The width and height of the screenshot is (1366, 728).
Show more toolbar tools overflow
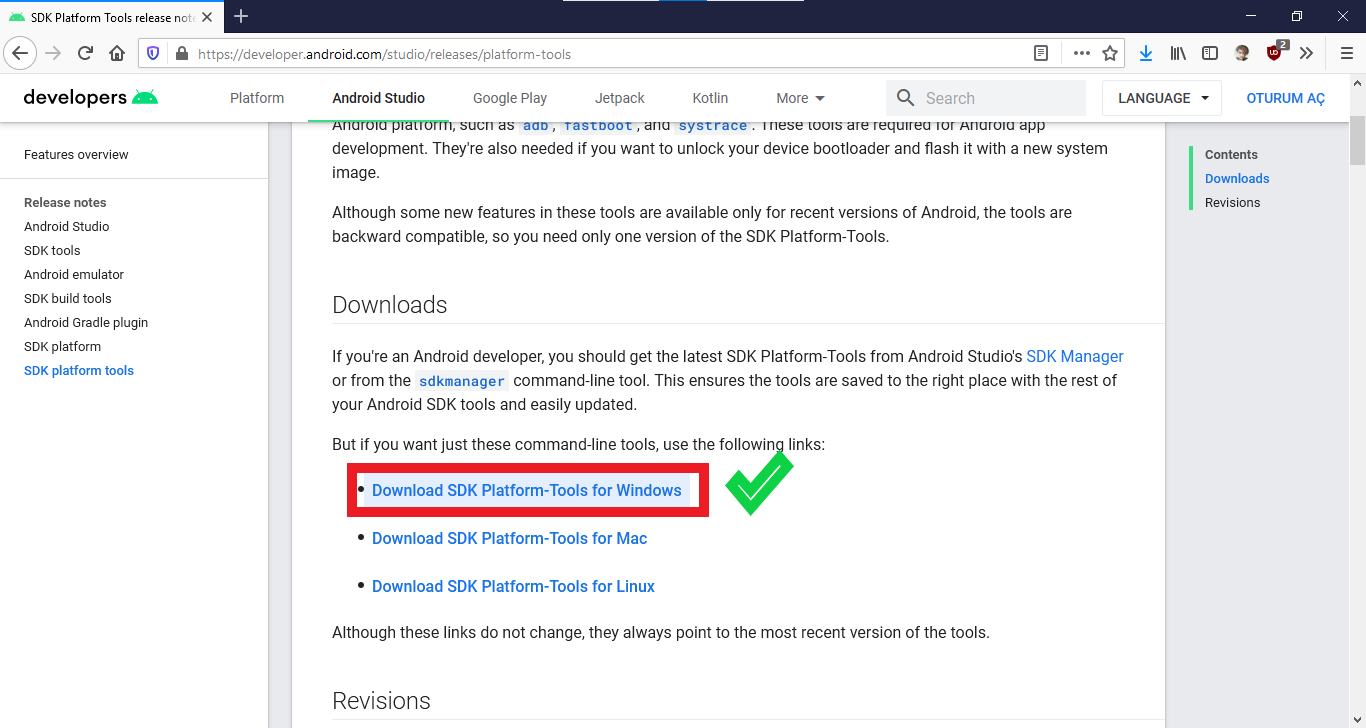[1306, 54]
